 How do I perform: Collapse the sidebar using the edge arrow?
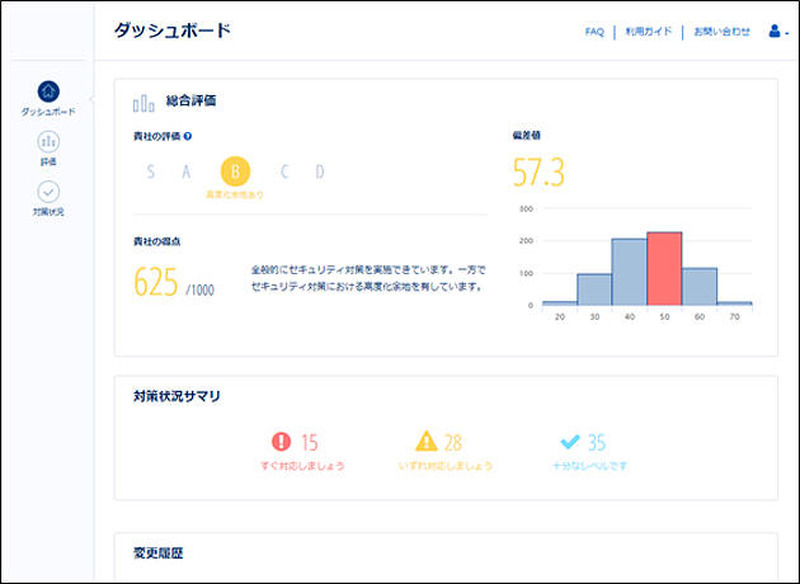(90, 99)
